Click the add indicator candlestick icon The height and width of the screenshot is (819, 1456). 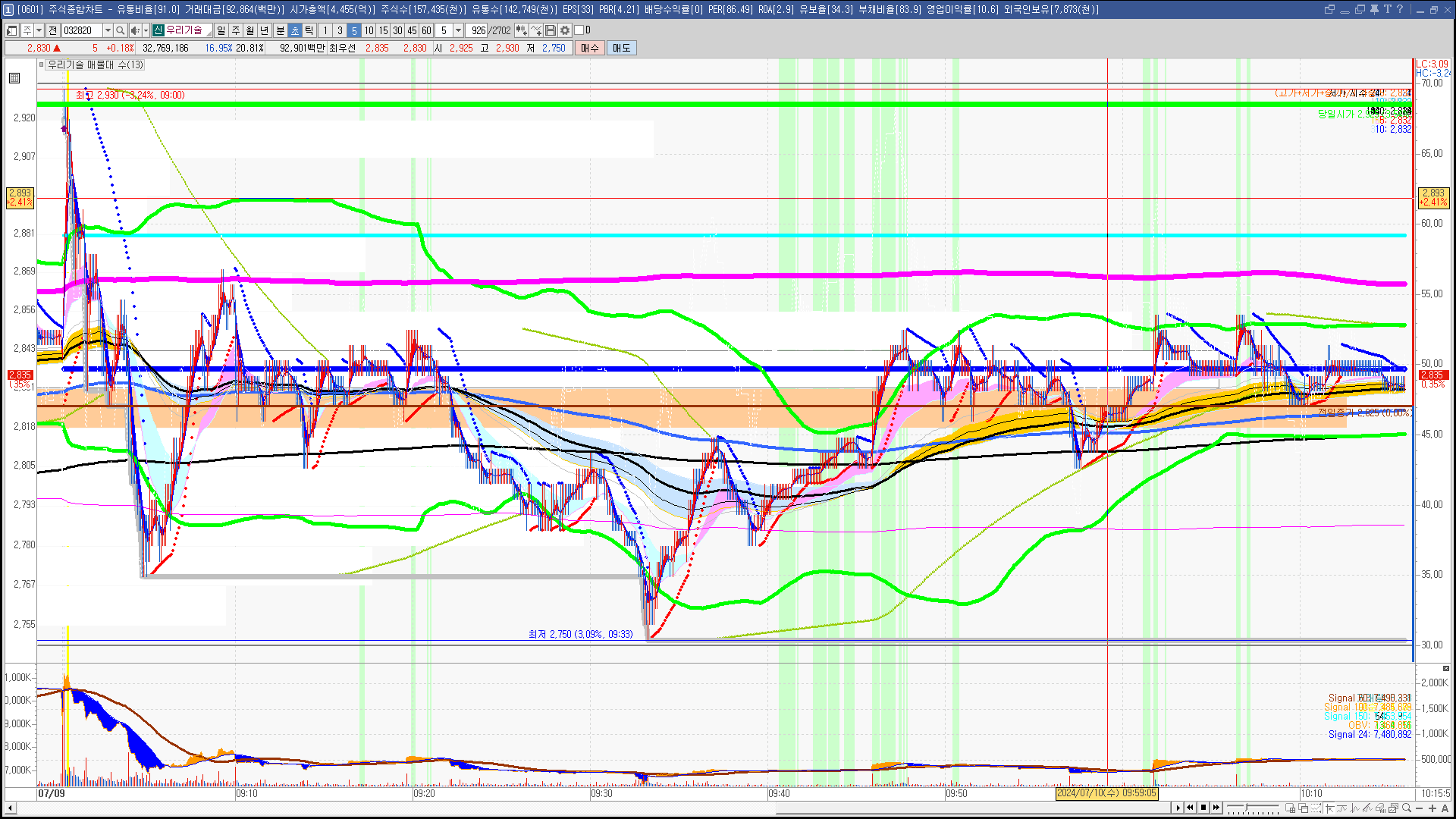[x=521, y=30]
